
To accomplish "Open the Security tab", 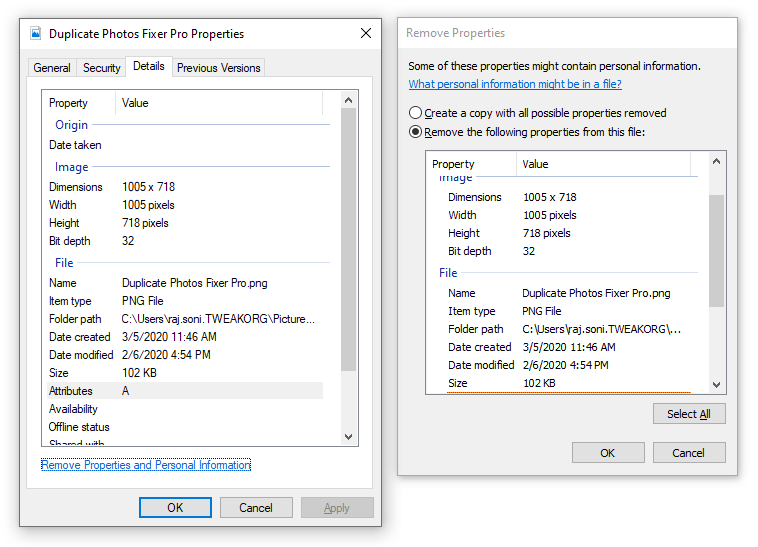I will (x=102, y=68).
